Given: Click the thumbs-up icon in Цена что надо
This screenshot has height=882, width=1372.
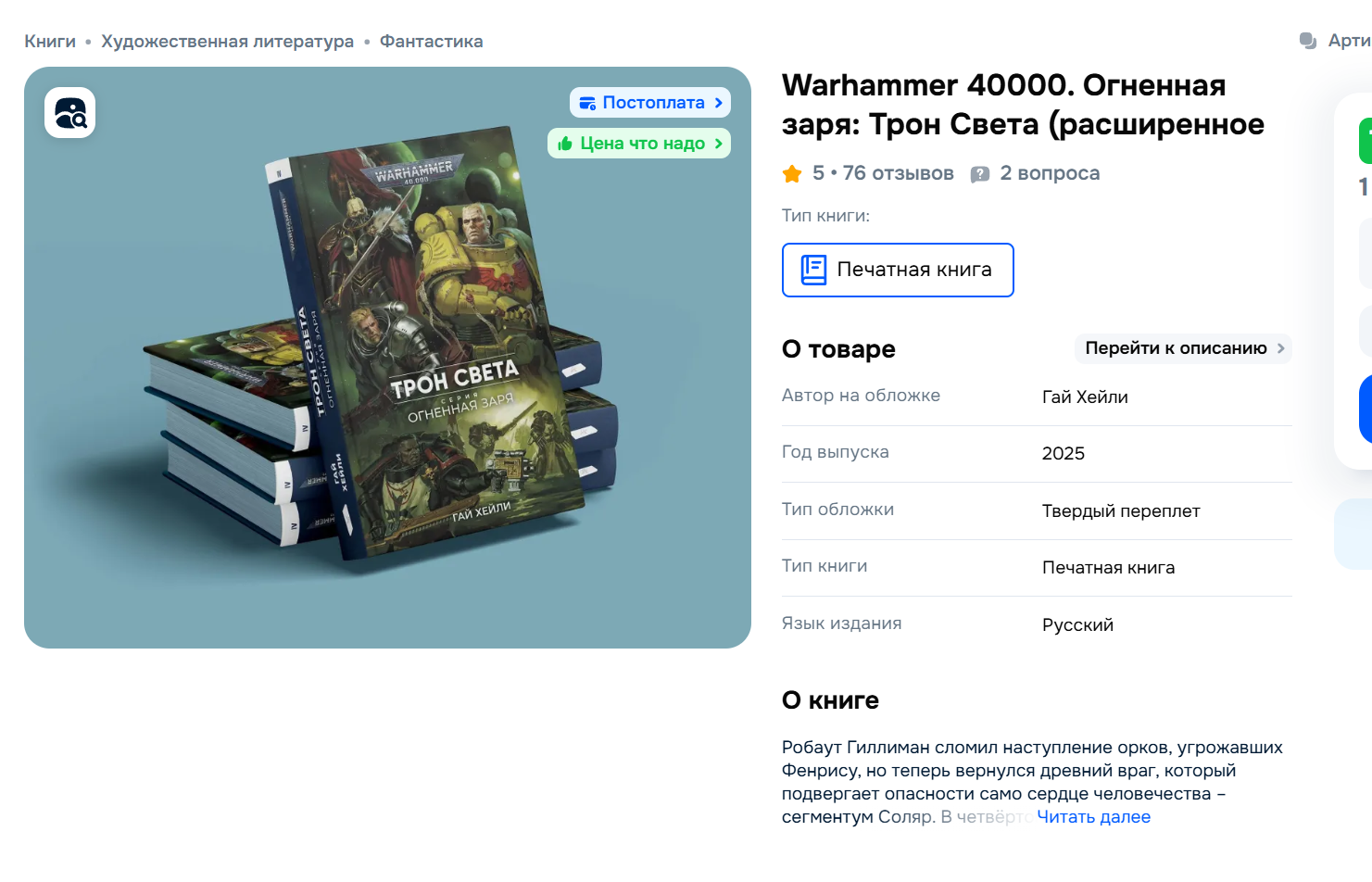Looking at the screenshot, I should pos(565,144).
